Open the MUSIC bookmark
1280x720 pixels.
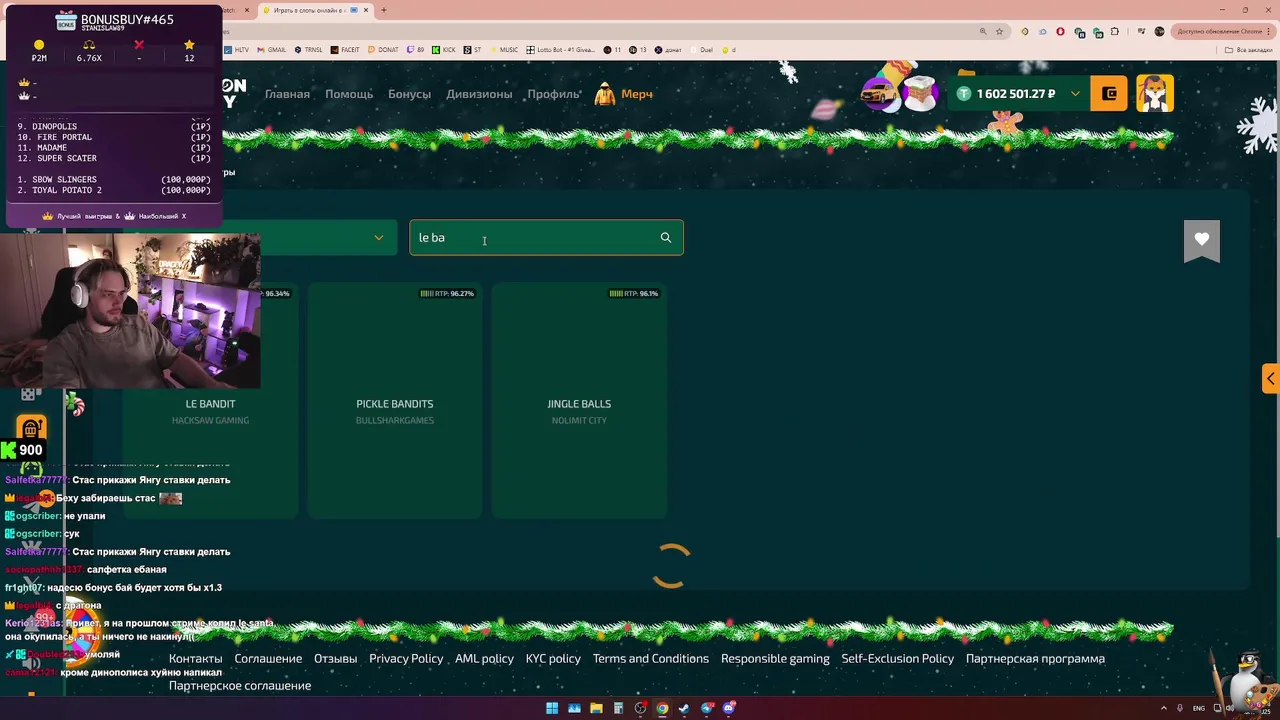pos(505,50)
